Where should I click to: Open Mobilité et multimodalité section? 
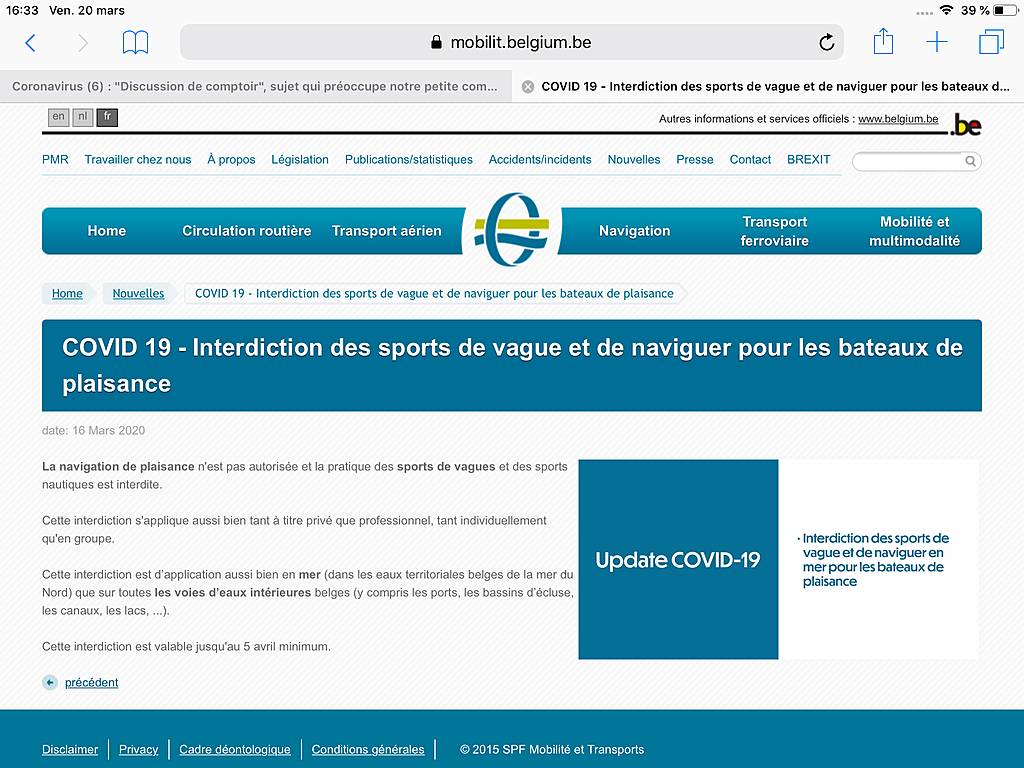[914, 231]
